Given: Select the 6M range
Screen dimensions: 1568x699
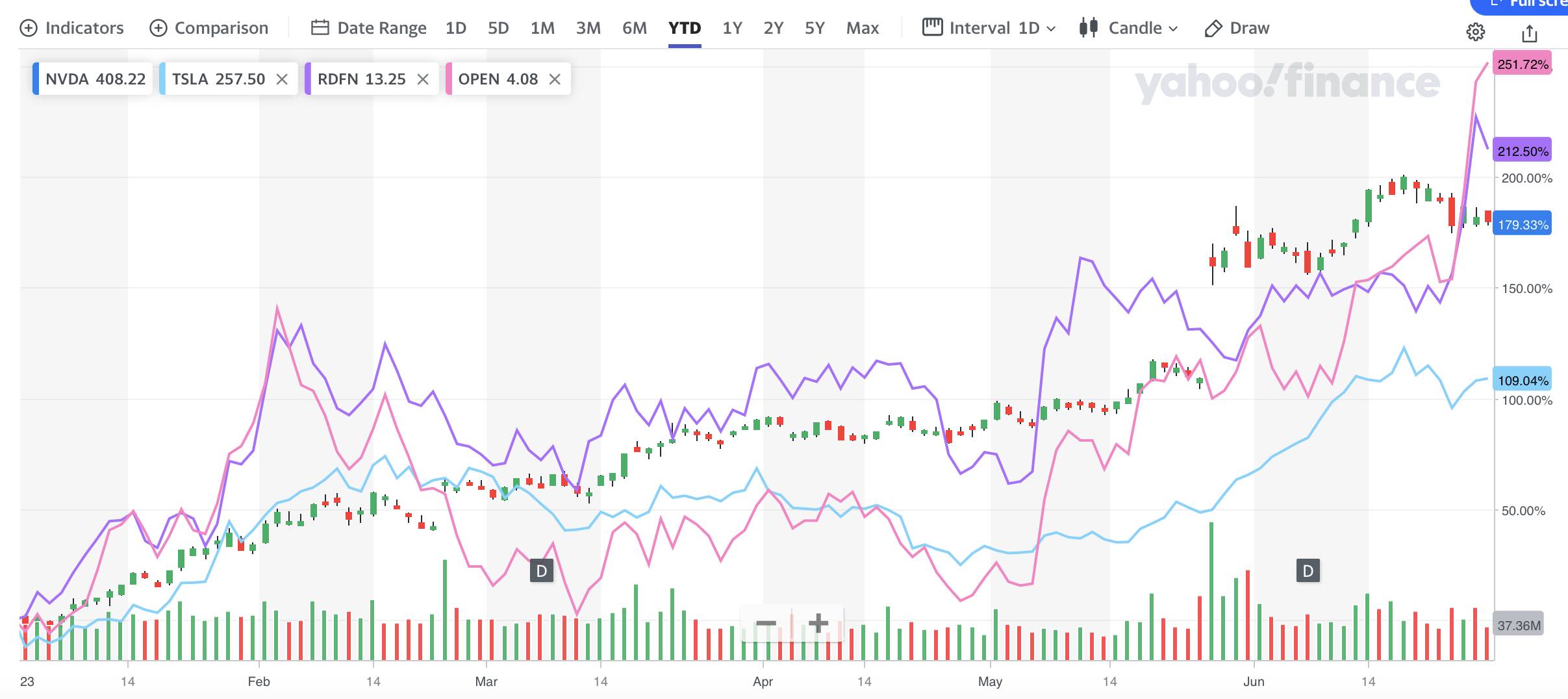Looking at the screenshot, I should point(635,28).
